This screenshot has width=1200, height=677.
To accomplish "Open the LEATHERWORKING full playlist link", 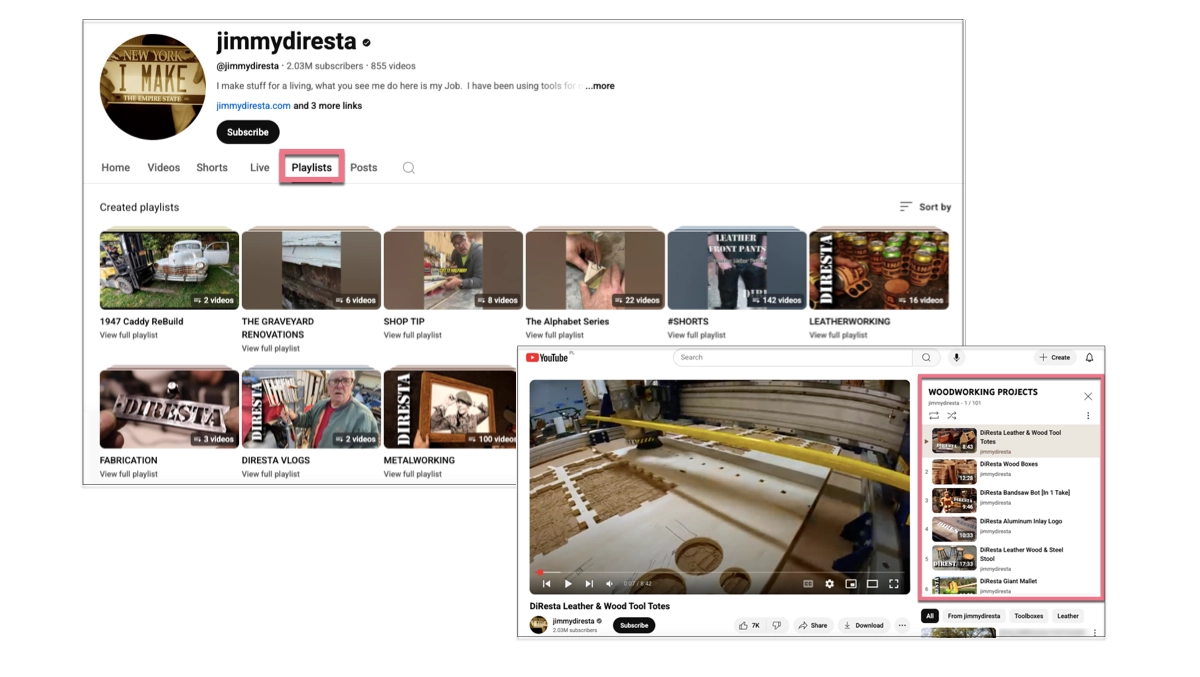I will click(x=838, y=335).
